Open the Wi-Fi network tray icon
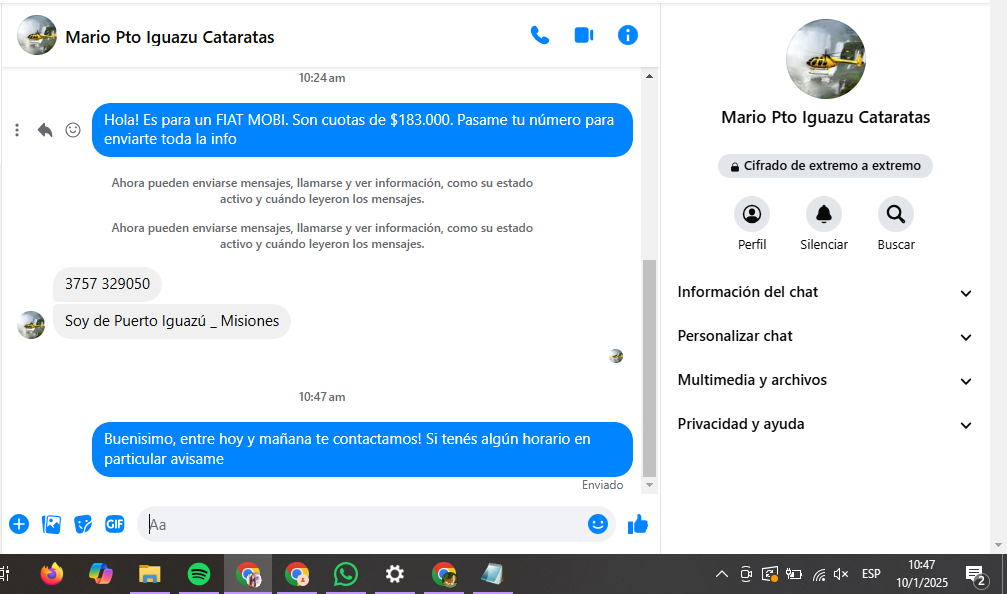This screenshot has height=594, width=1007. pos(818,574)
